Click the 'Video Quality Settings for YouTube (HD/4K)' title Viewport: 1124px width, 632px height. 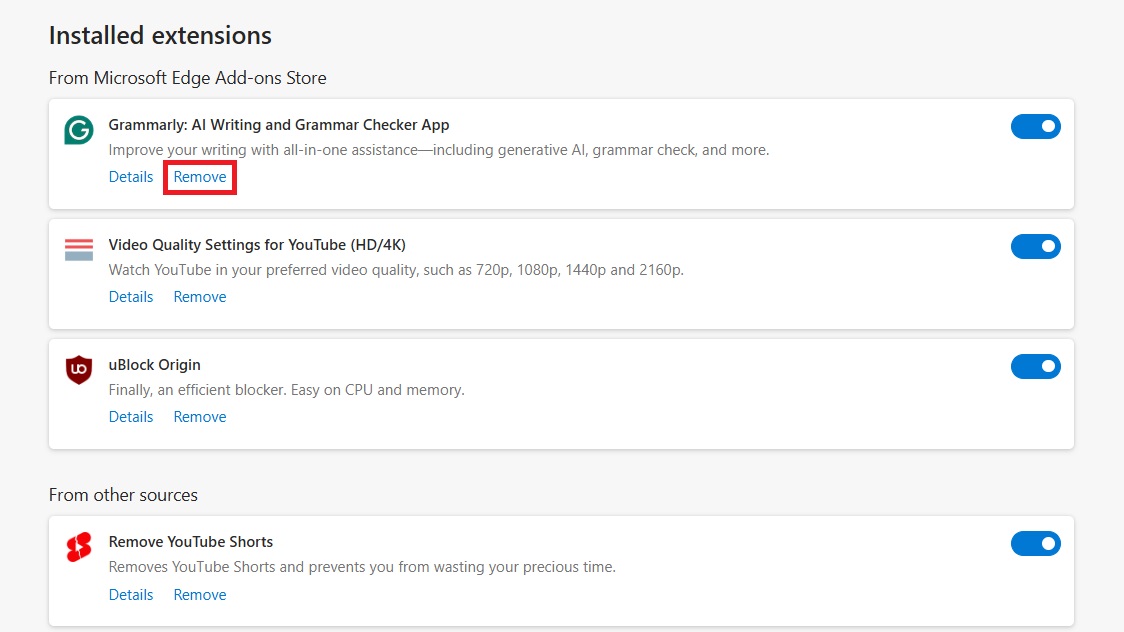point(257,245)
